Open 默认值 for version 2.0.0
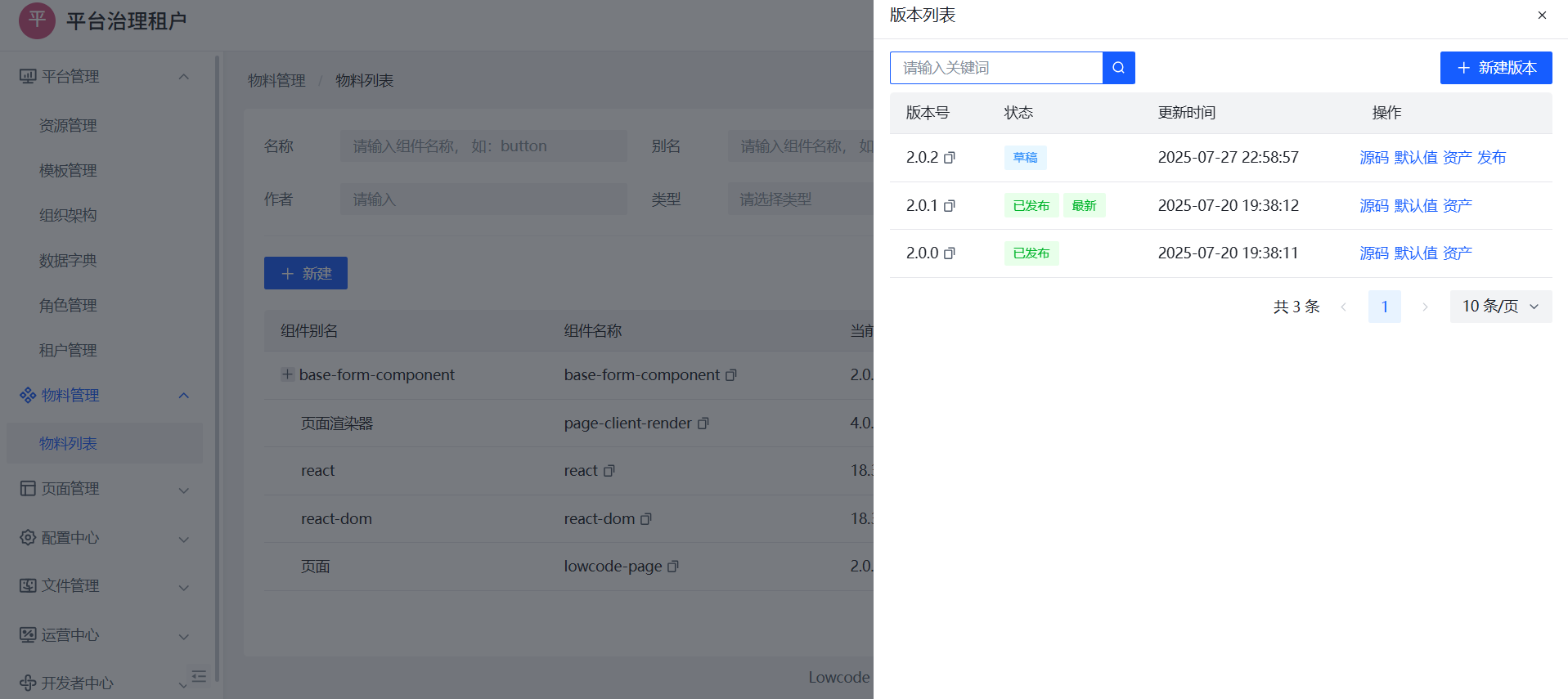Viewport: 1568px width, 699px height. tap(1415, 253)
